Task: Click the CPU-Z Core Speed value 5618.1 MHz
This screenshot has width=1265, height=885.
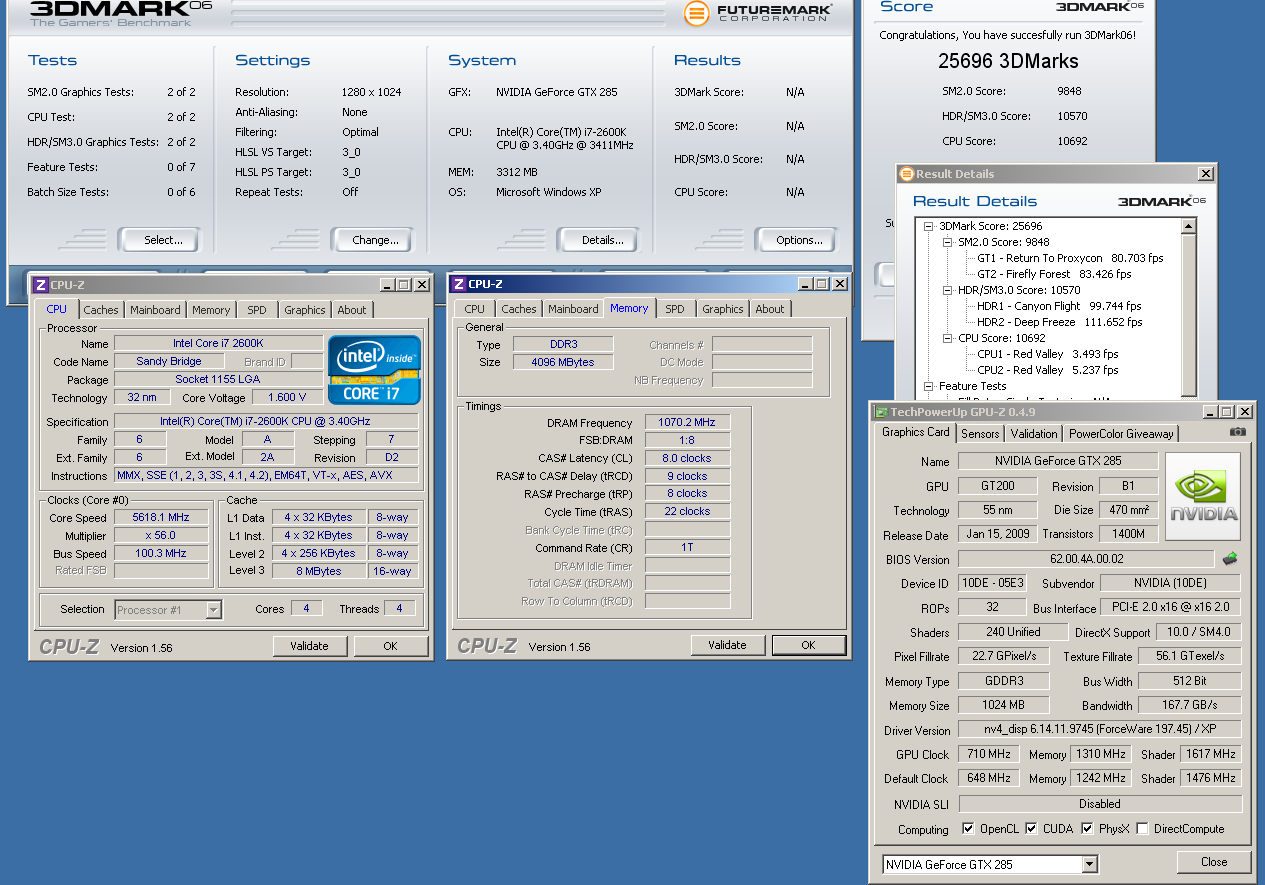Action: [161, 517]
